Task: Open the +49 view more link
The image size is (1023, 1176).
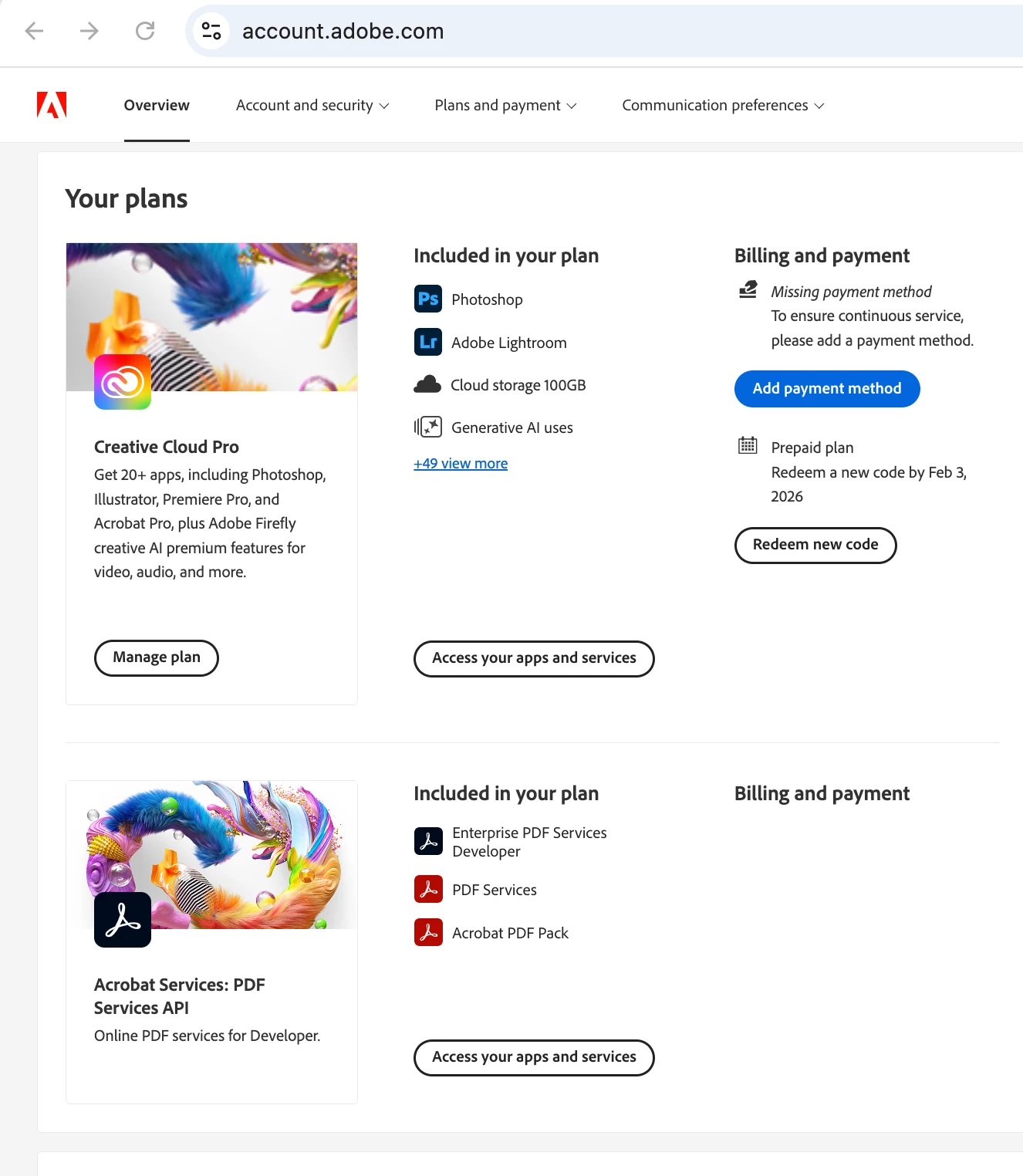Action: point(461,463)
